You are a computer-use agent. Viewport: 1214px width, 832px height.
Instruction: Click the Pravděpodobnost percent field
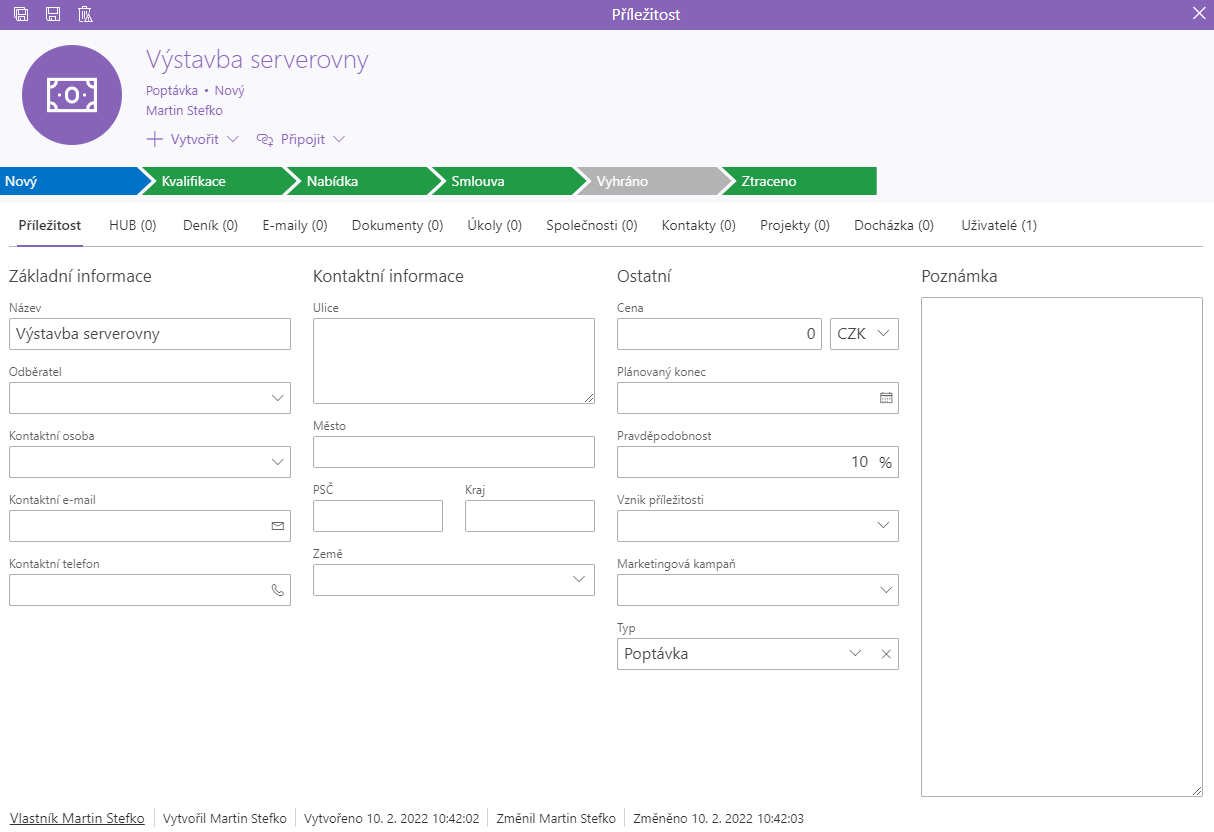click(x=758, y=462)
